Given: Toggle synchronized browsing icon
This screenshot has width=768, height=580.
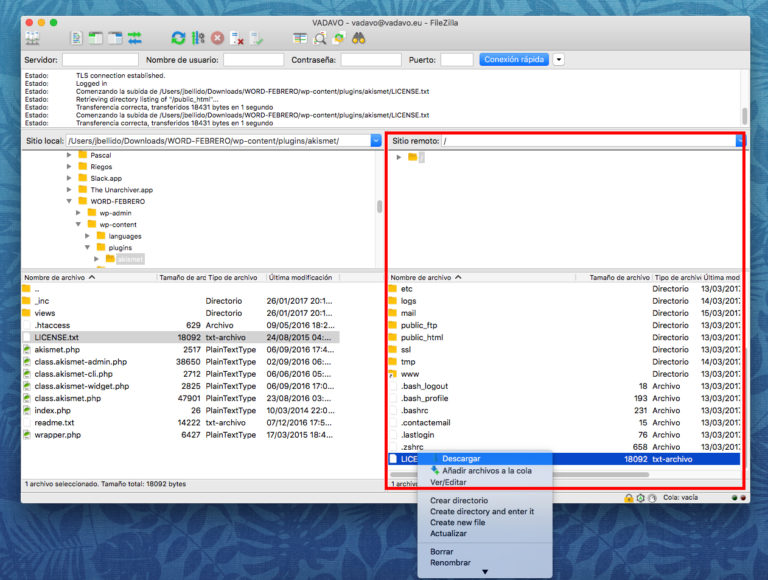Looking at the screenshot, I should point(339,38).
